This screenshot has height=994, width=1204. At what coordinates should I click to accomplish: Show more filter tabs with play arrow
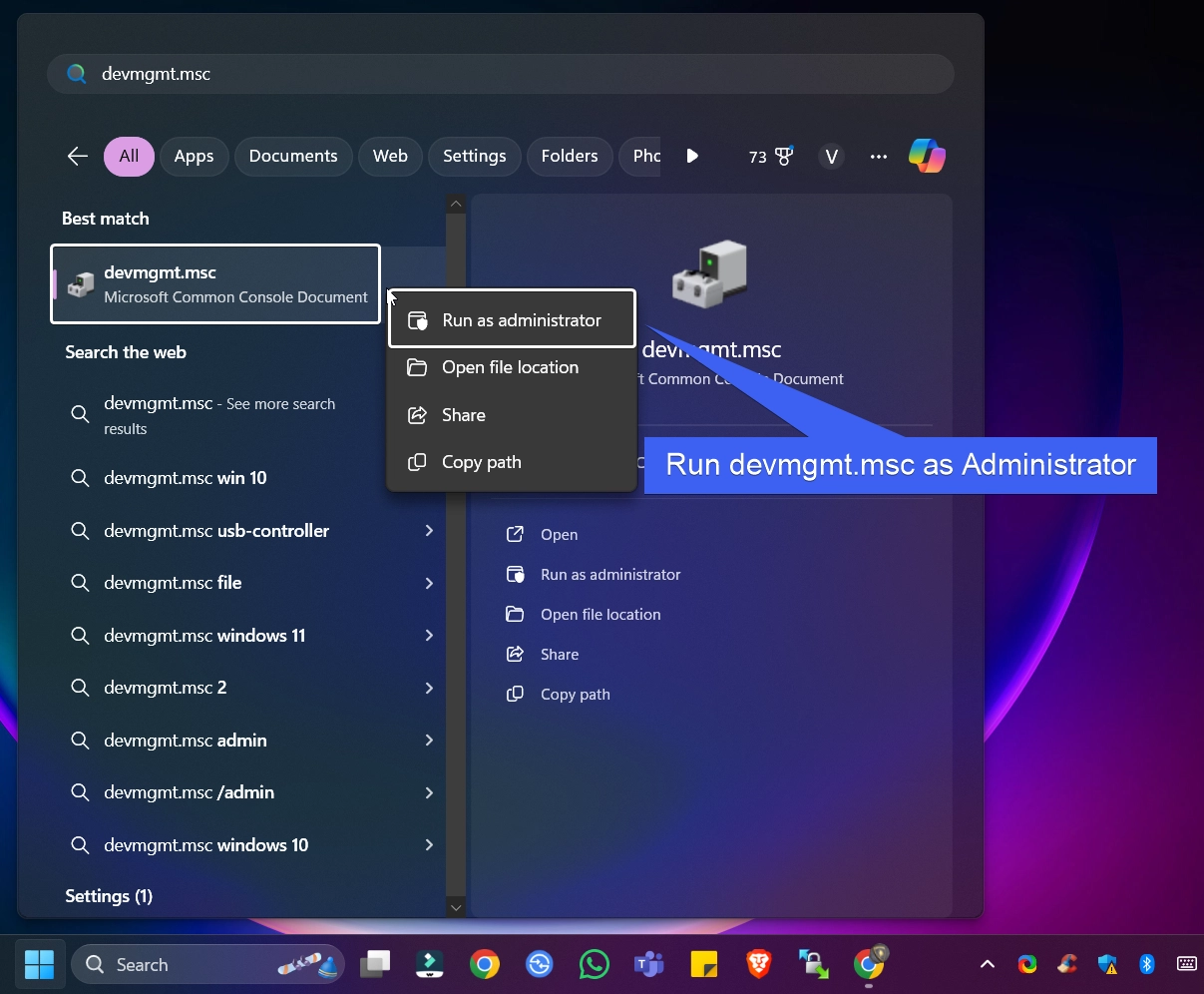point(692,156)
